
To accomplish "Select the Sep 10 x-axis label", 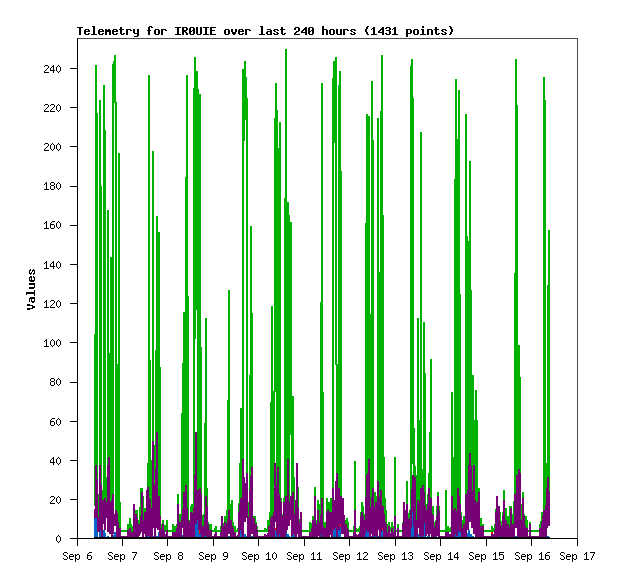I will [x=259, y=556].
